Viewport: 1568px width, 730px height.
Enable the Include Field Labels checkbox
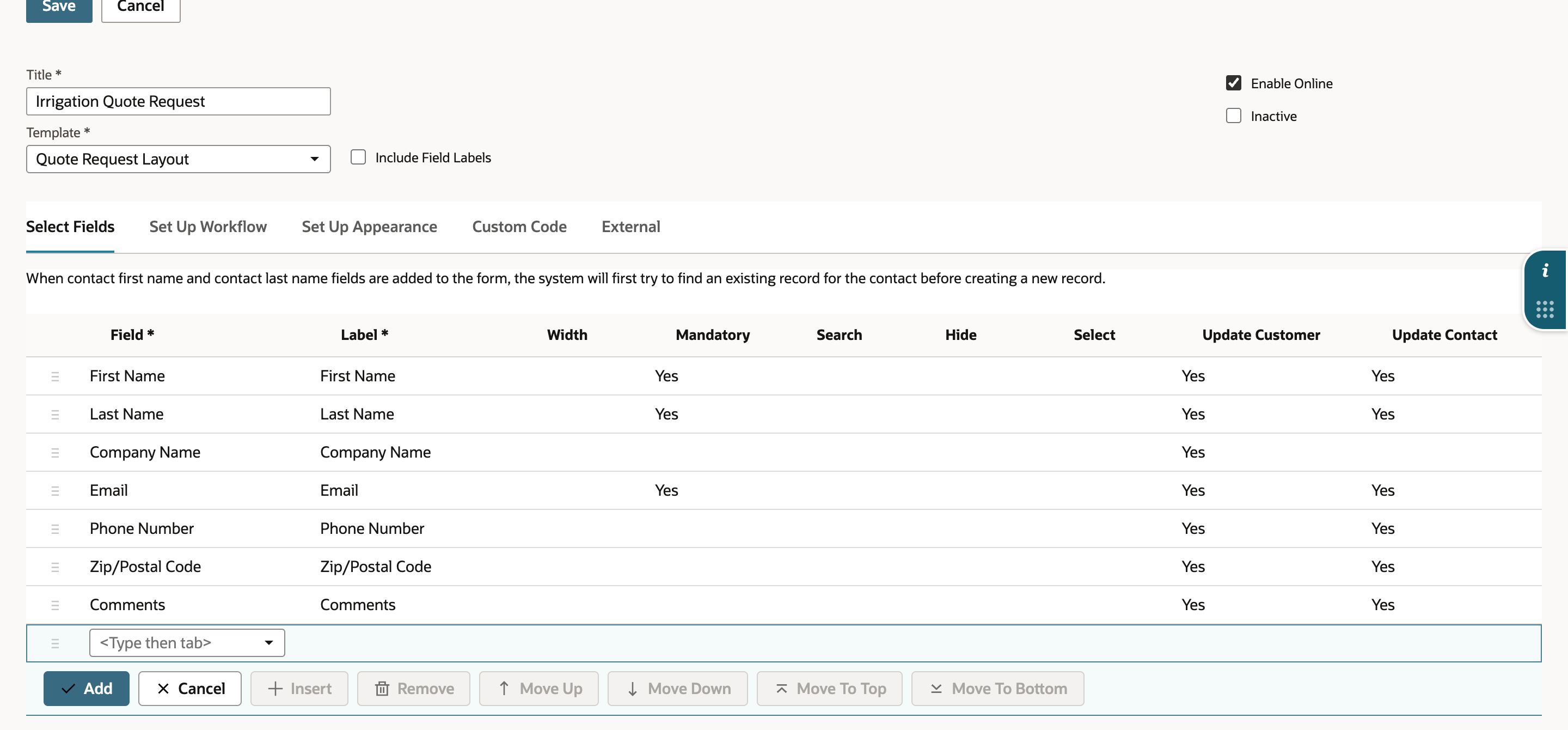359,157
